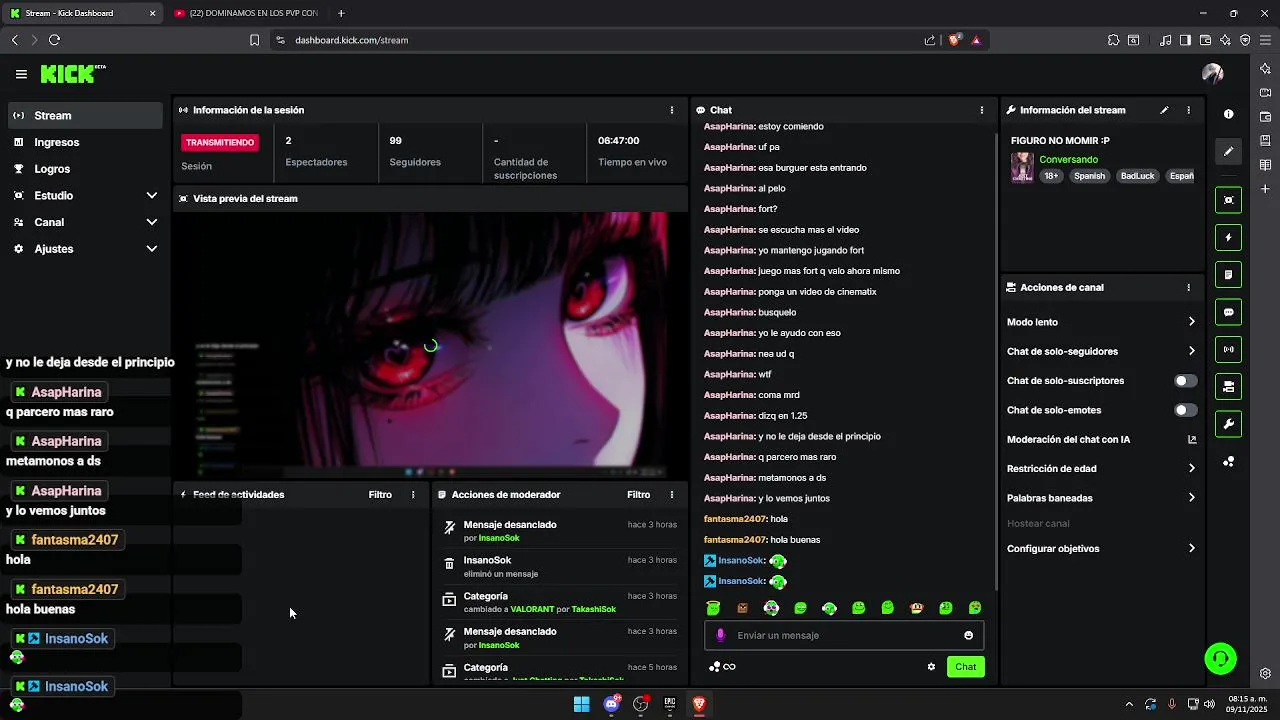Click the TRANSMITIENDO status badge

coord(220,142)
